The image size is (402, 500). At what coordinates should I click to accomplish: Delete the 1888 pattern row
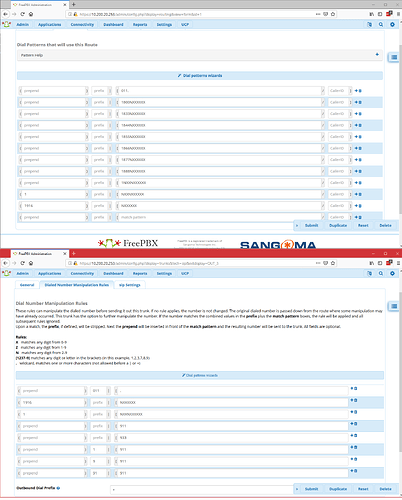click(x=360, y=171)
